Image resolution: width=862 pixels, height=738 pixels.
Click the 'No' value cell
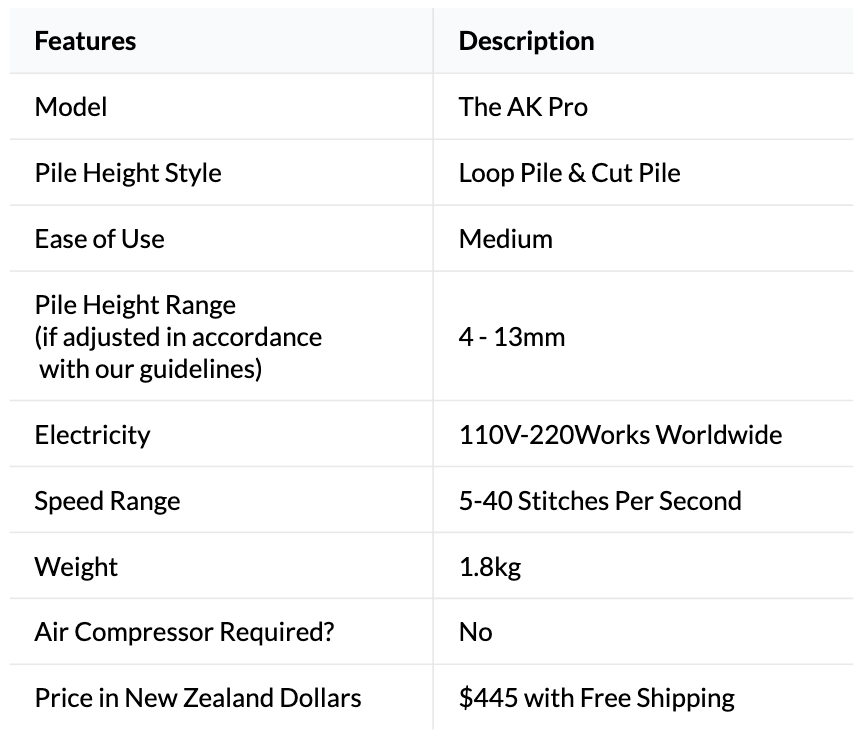(x=475, y=632)
